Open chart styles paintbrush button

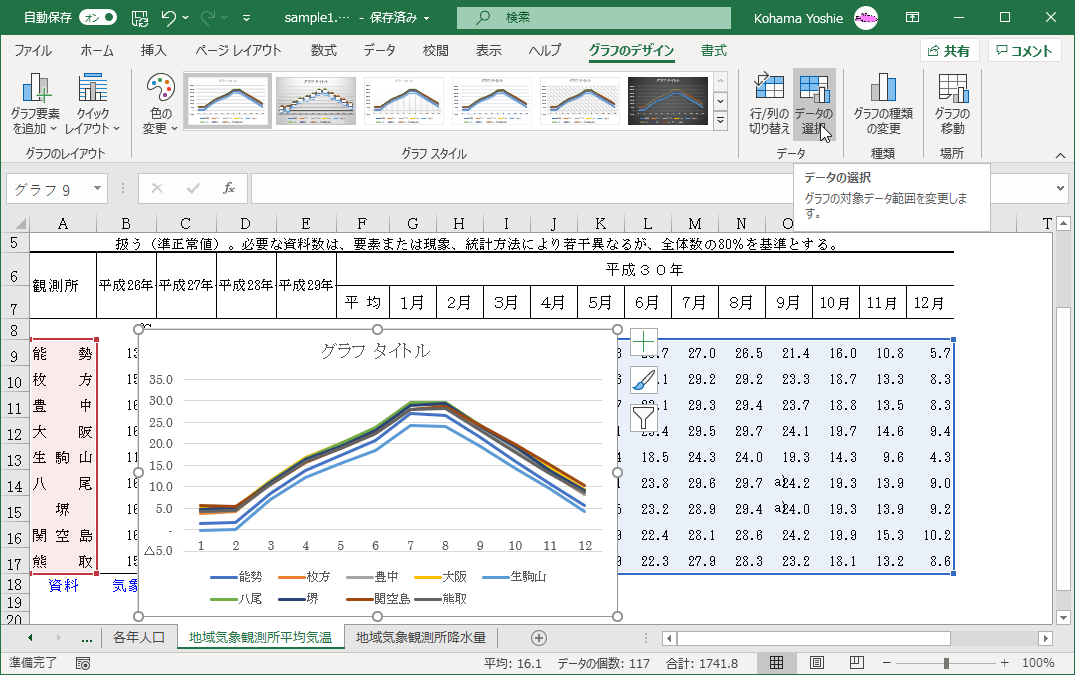643,380
